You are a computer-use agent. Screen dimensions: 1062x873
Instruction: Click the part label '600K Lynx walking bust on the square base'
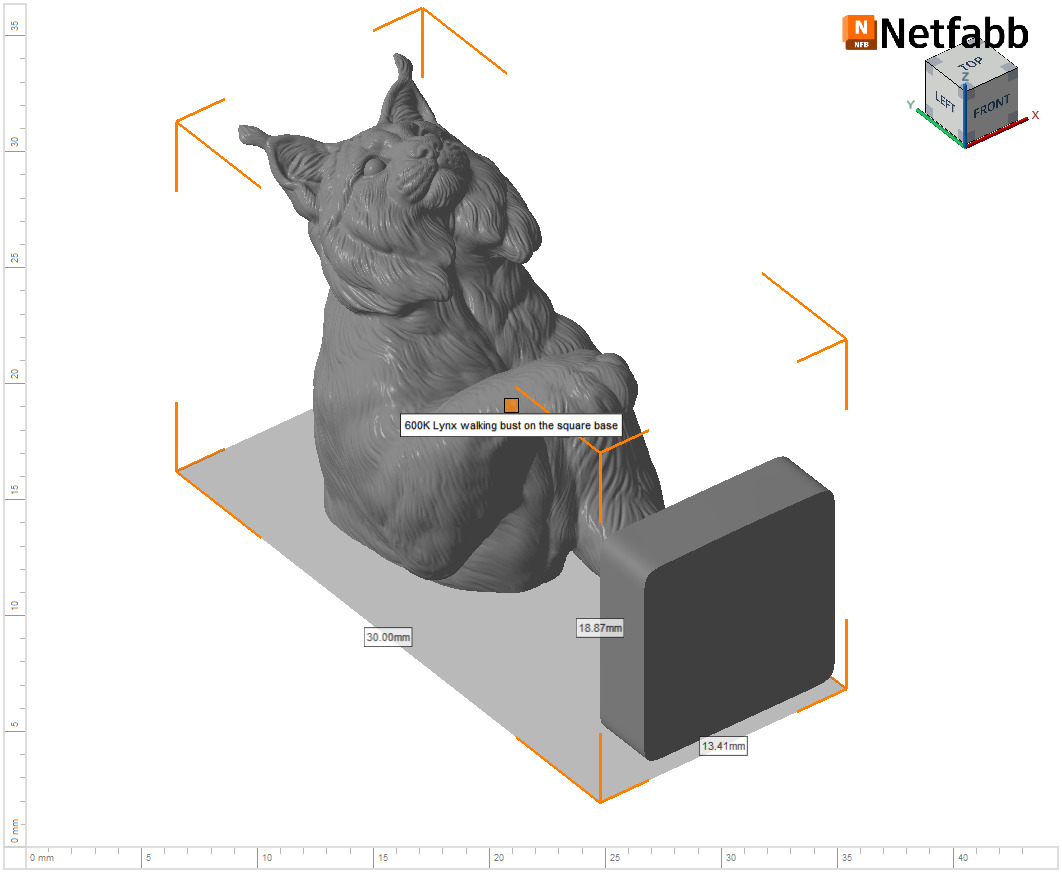(511, 425)
